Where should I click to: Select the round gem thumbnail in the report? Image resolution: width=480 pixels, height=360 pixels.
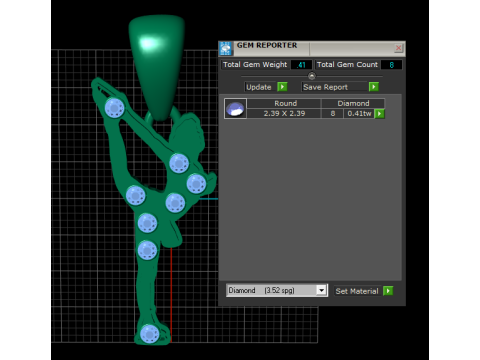point(235,109)
